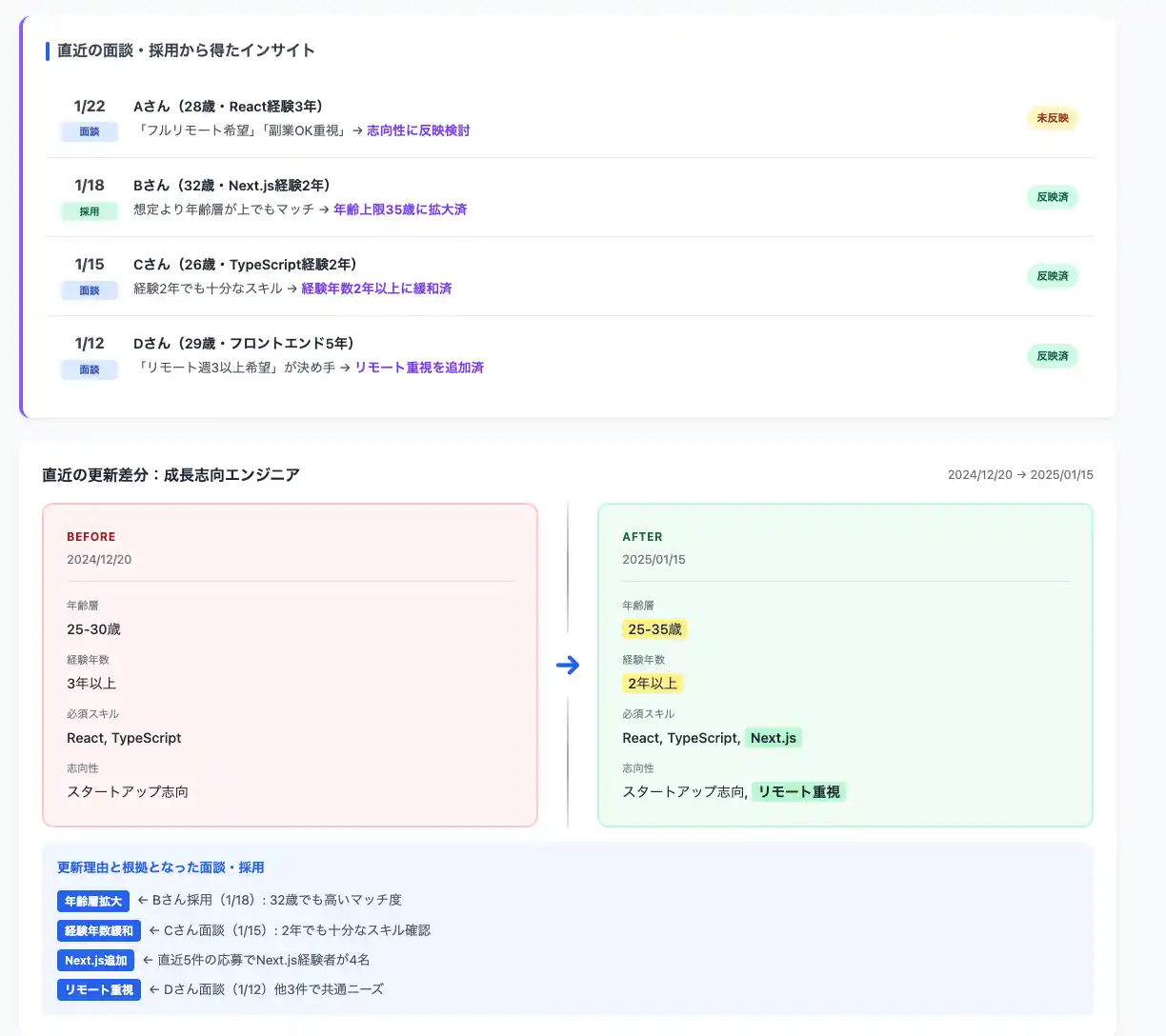Click the 反映済 badge for Dさん
The width and height of the screenshot is (1166, 1036).
[1052, 356]
